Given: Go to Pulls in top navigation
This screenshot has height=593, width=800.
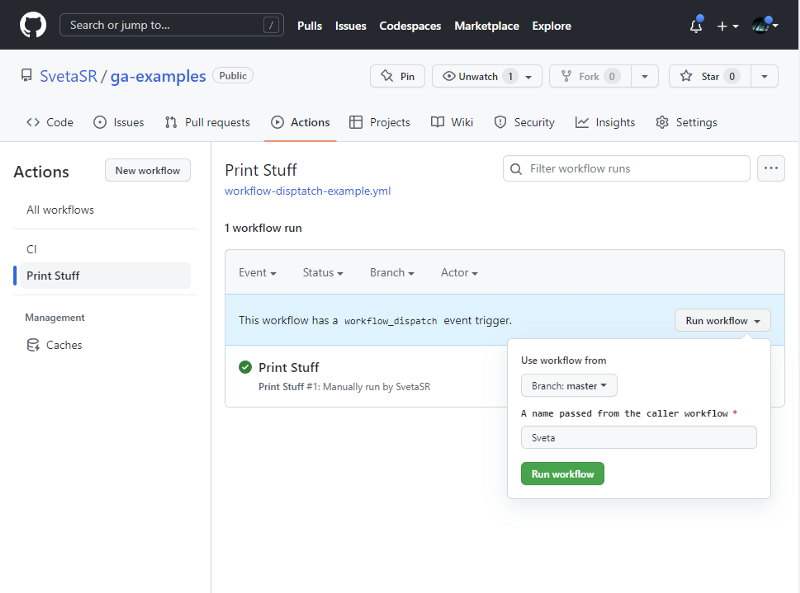Looking at the screenshot, I should [310, 26].
